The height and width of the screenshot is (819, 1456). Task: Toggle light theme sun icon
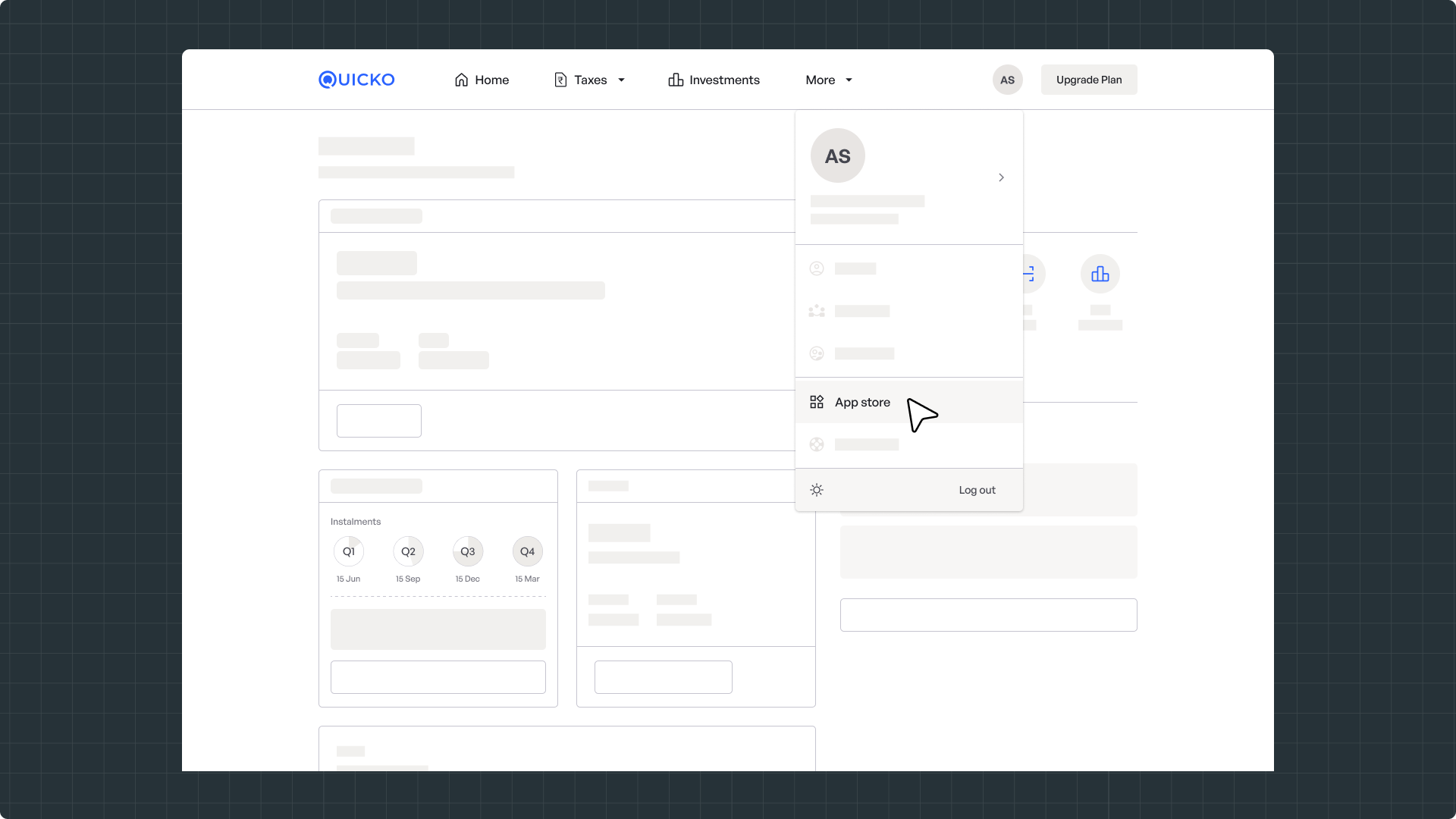tap(817, 490)
